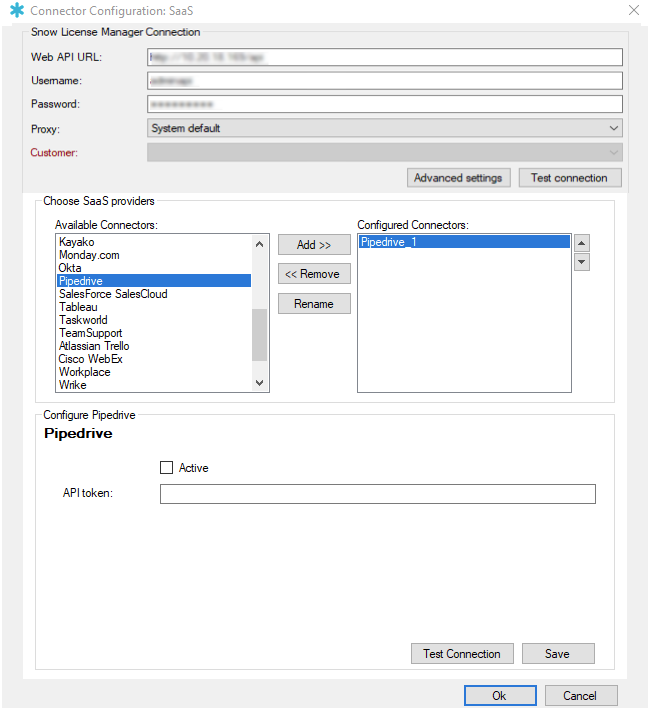Save the Pipedrive configuration
The width and height of the screenshot is (648, 708).
click(x=557, y=654)
